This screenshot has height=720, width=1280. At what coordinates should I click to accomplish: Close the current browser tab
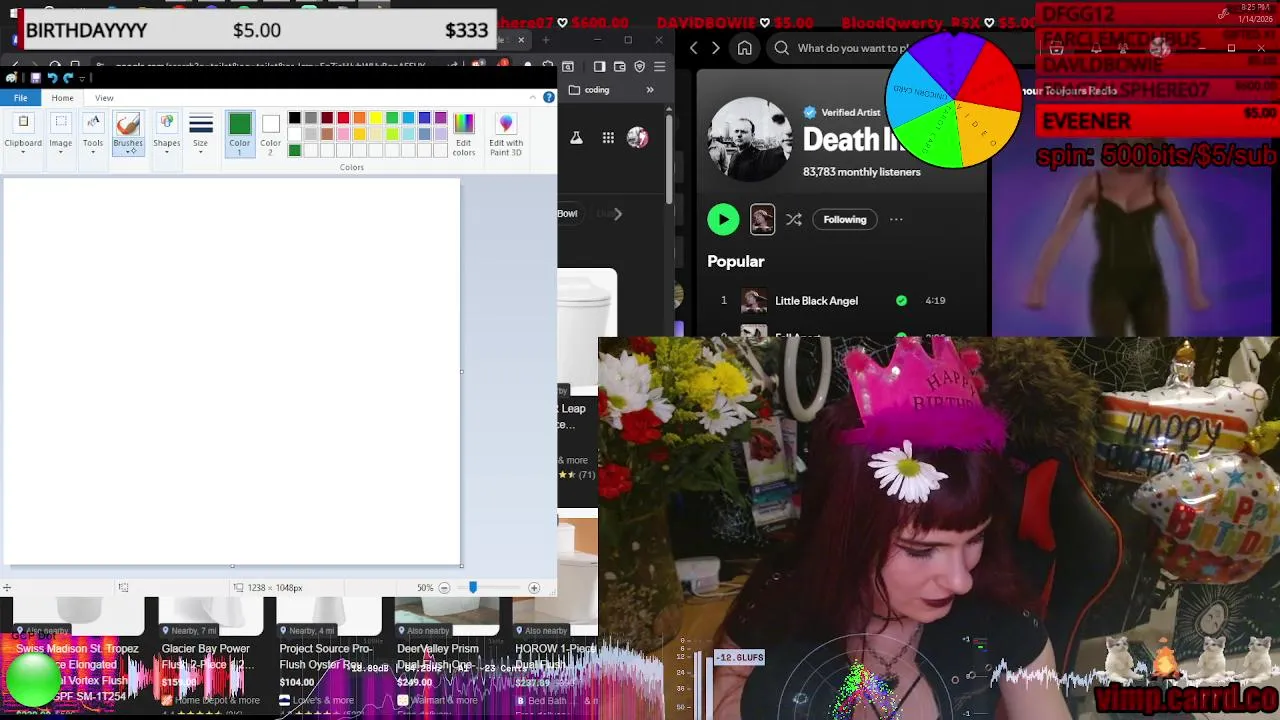click(x=521, y=40)
